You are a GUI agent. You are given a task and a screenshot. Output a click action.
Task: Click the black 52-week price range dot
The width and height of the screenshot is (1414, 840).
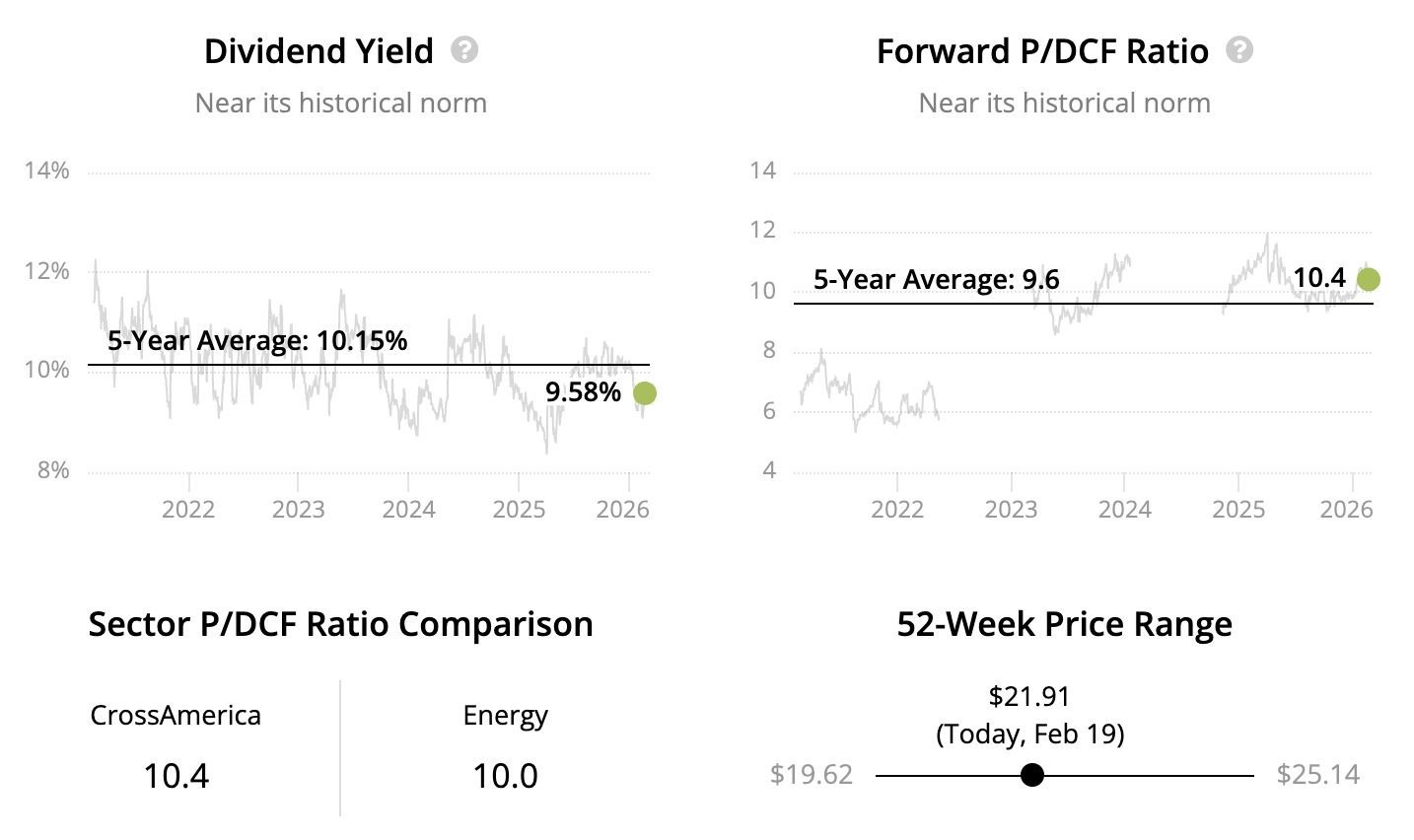pos(1032,775)
